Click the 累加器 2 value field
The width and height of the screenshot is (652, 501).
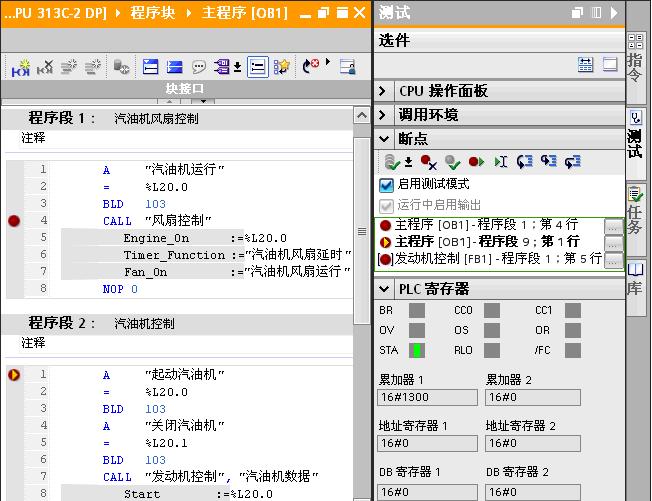coord(533,397)
